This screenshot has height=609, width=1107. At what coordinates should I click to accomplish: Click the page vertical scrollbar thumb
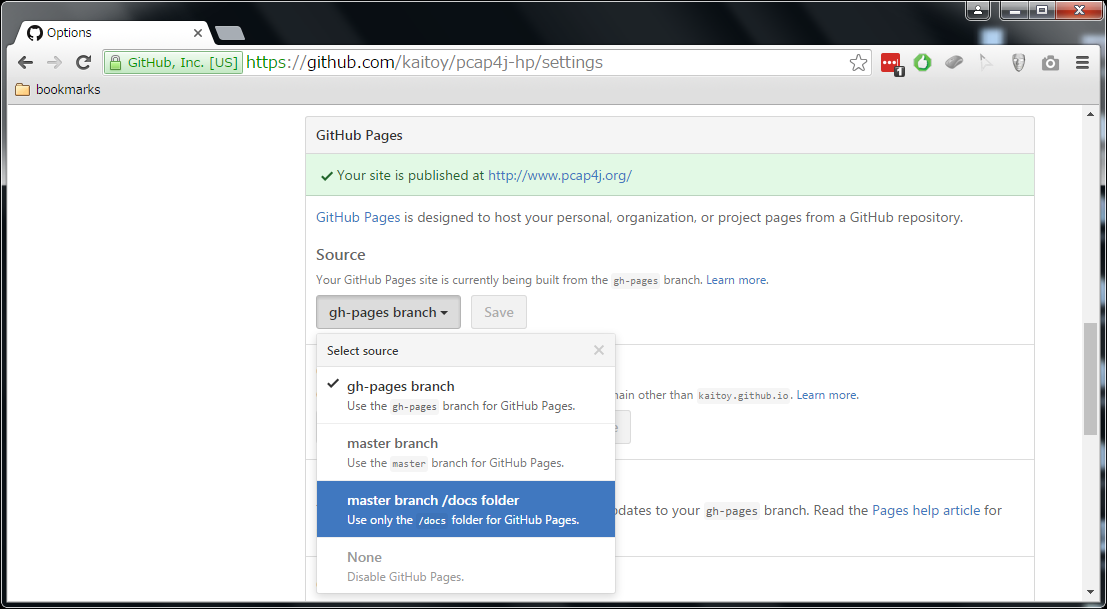point(1090,379)
